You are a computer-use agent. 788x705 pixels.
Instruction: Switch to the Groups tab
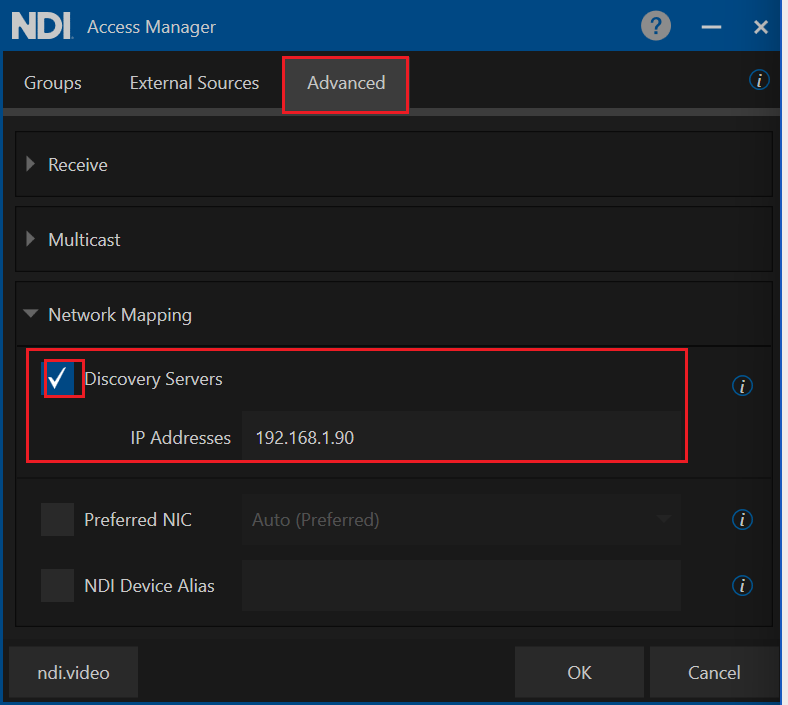53,83
